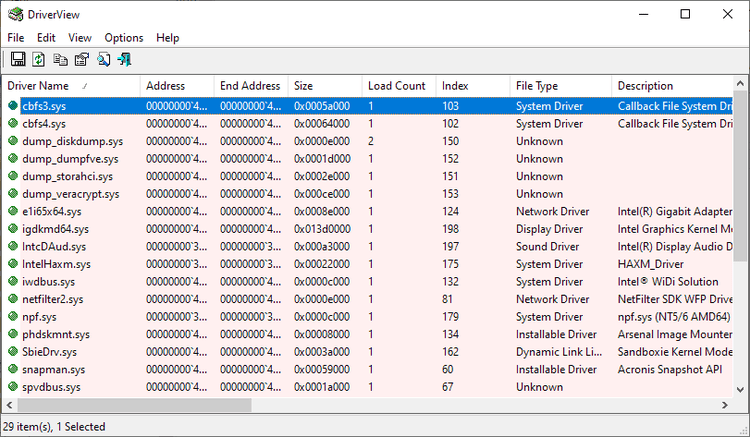Click the DriverView app icon in title bar
The height and width of the screenshot is (437, 750).
tap(15, 14)
